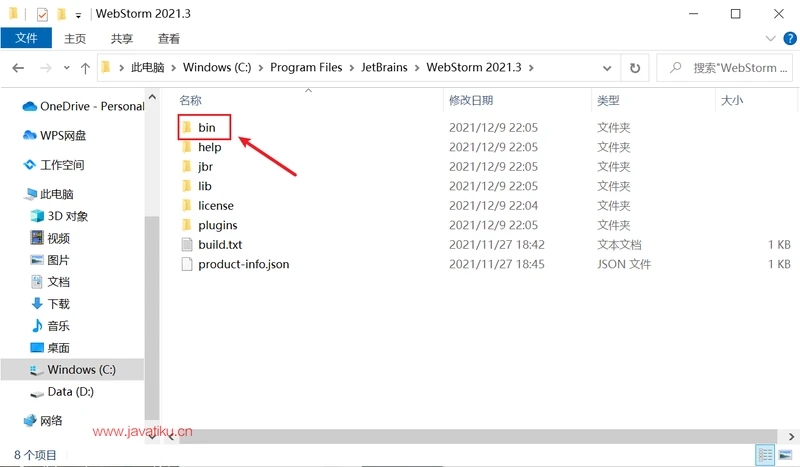Open 音乐 folder in sidebar
The width and height of the screenshot is (800, 467).
tap(50, 326)
